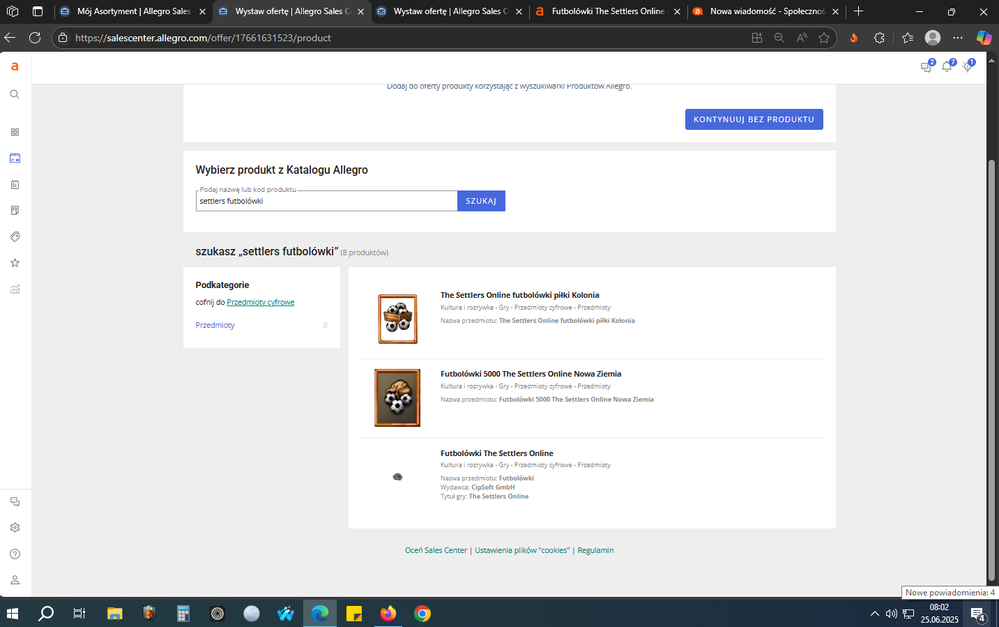The image size is (999, 627).
Task: Reload the page with refresh icon
Action: (x=35, y=38)
